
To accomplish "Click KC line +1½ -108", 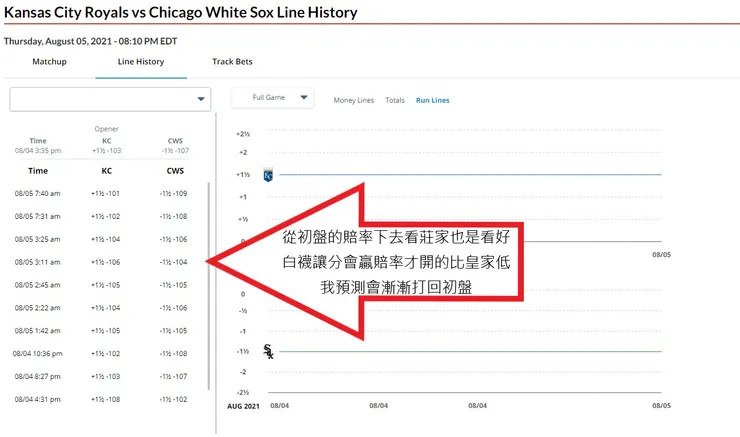I will point(106,399).
